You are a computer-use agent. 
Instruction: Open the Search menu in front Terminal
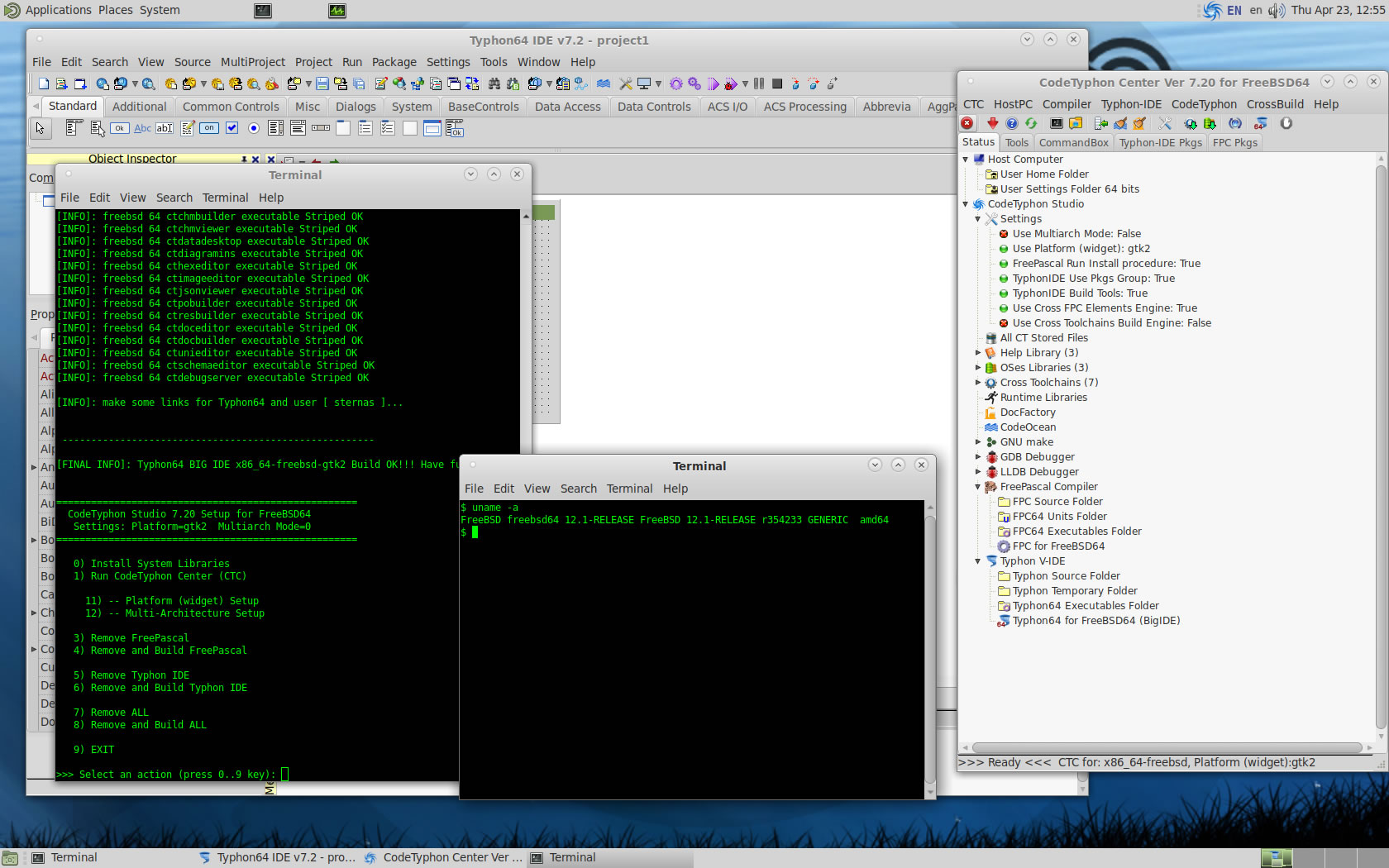[x=579, y=489]
